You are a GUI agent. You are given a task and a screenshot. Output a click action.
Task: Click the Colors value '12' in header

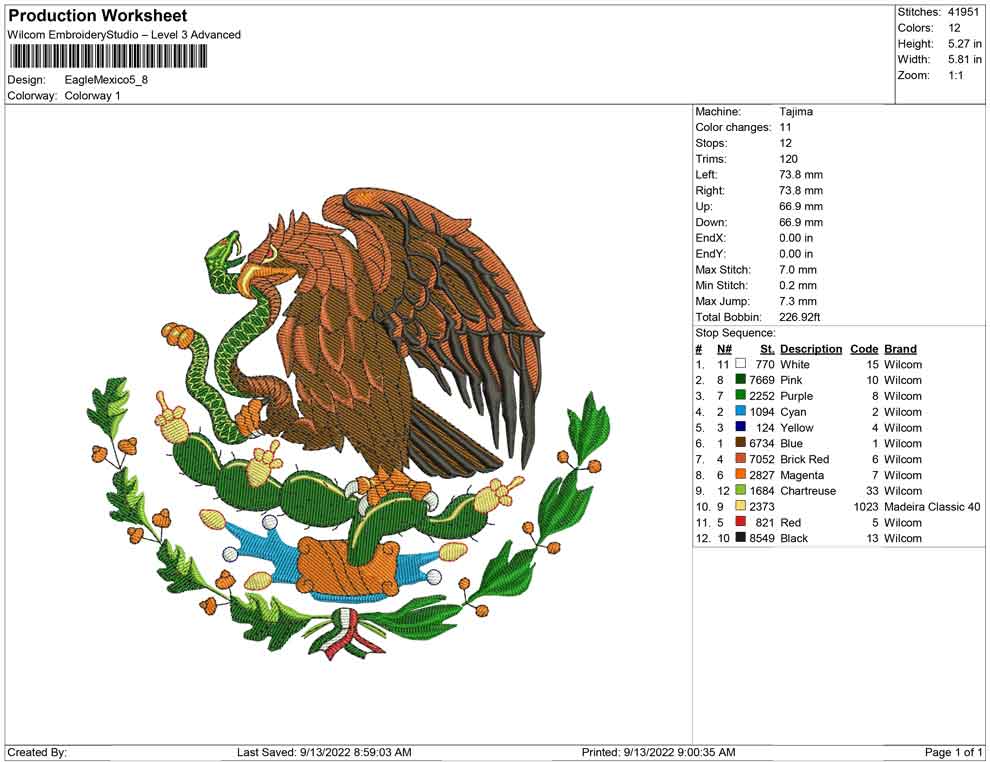(954, 28)
